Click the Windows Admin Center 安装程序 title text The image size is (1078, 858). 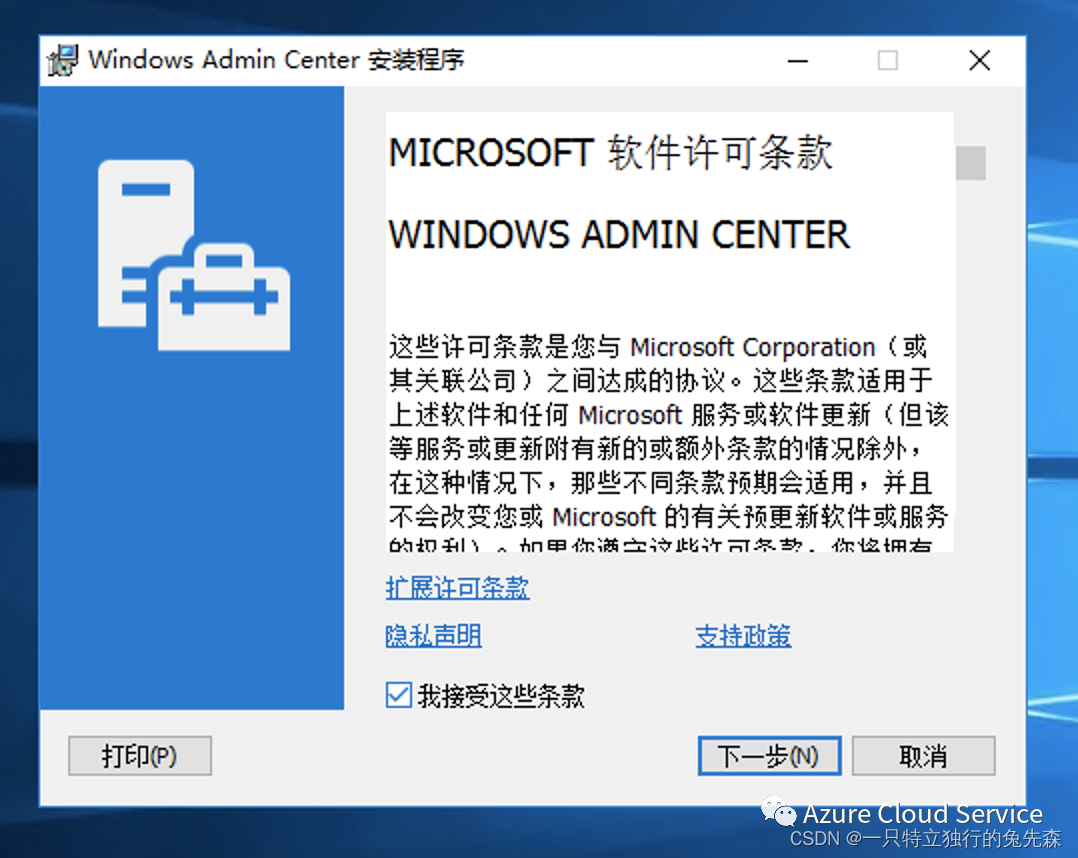click(x=276, y=60)
